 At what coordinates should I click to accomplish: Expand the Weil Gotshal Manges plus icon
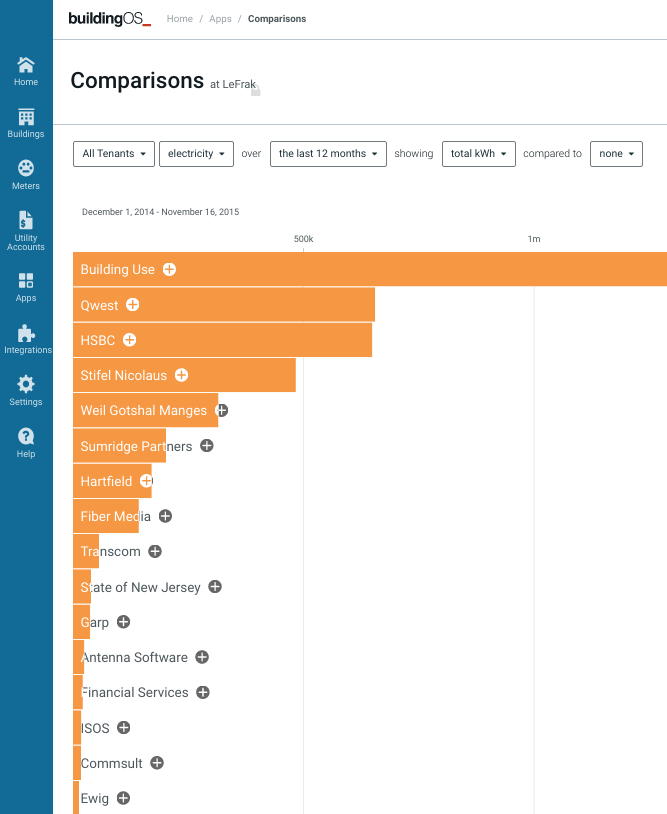pos(222,411)
